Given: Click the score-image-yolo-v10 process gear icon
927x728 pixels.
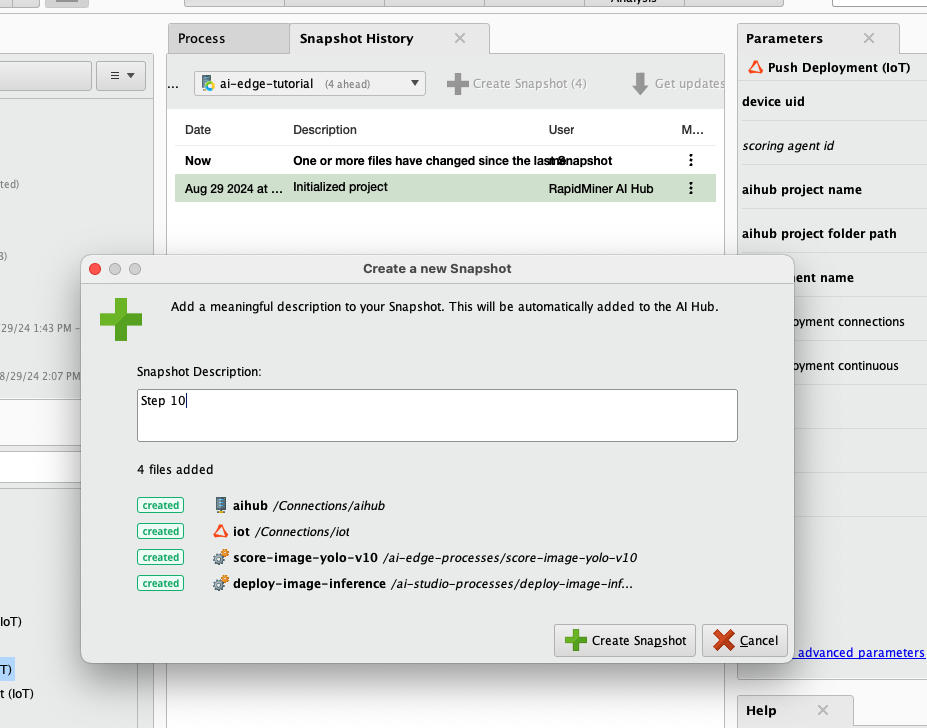Looking at the screenshot, I should coord(221,558).
